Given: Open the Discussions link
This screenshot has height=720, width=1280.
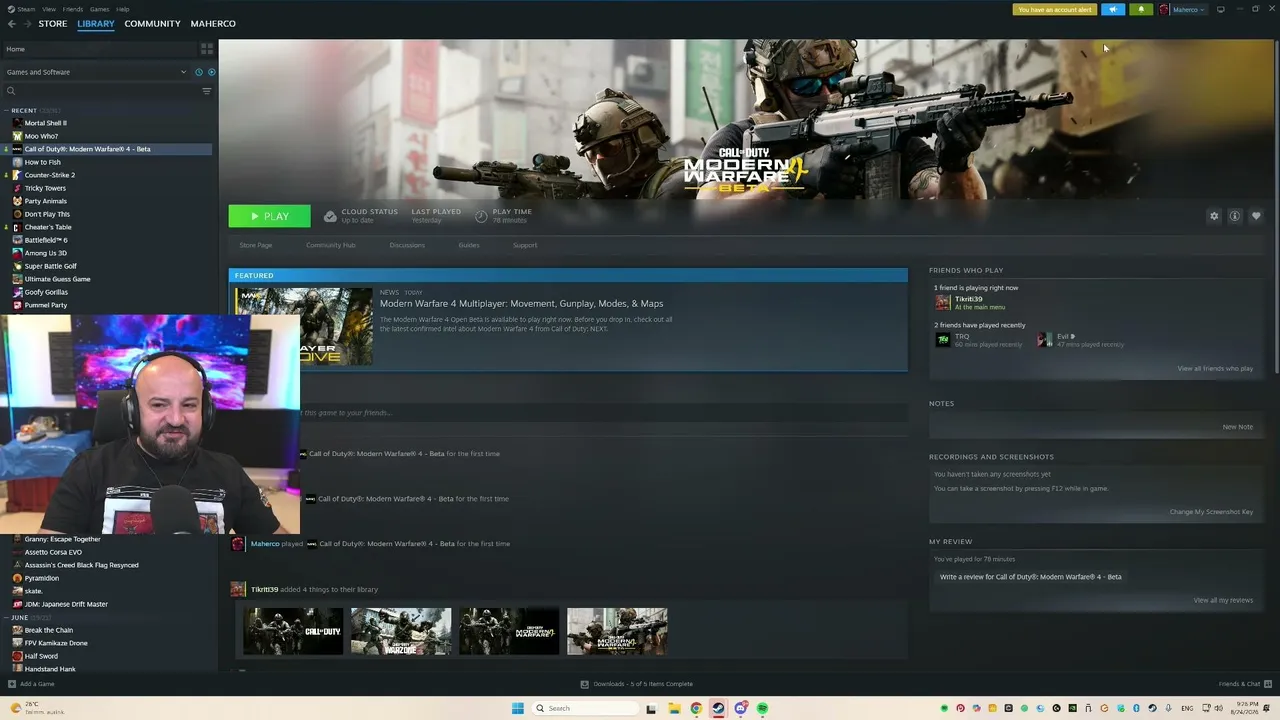Looking at the screenshot, I should point(407,245).
